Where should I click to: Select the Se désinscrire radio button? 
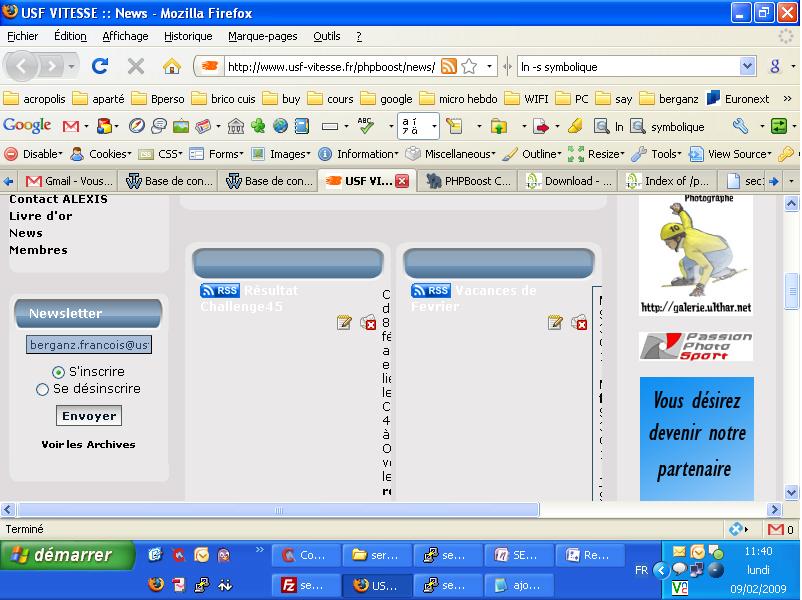coord(42,389)
